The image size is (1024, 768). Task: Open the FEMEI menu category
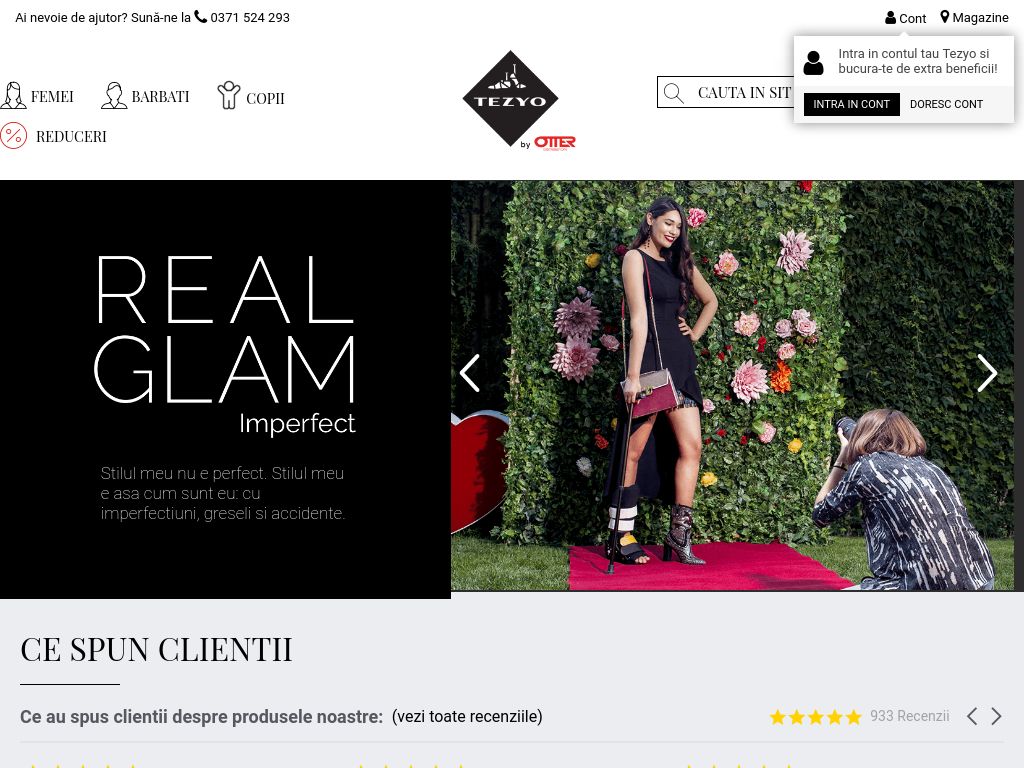pos(52,97)
